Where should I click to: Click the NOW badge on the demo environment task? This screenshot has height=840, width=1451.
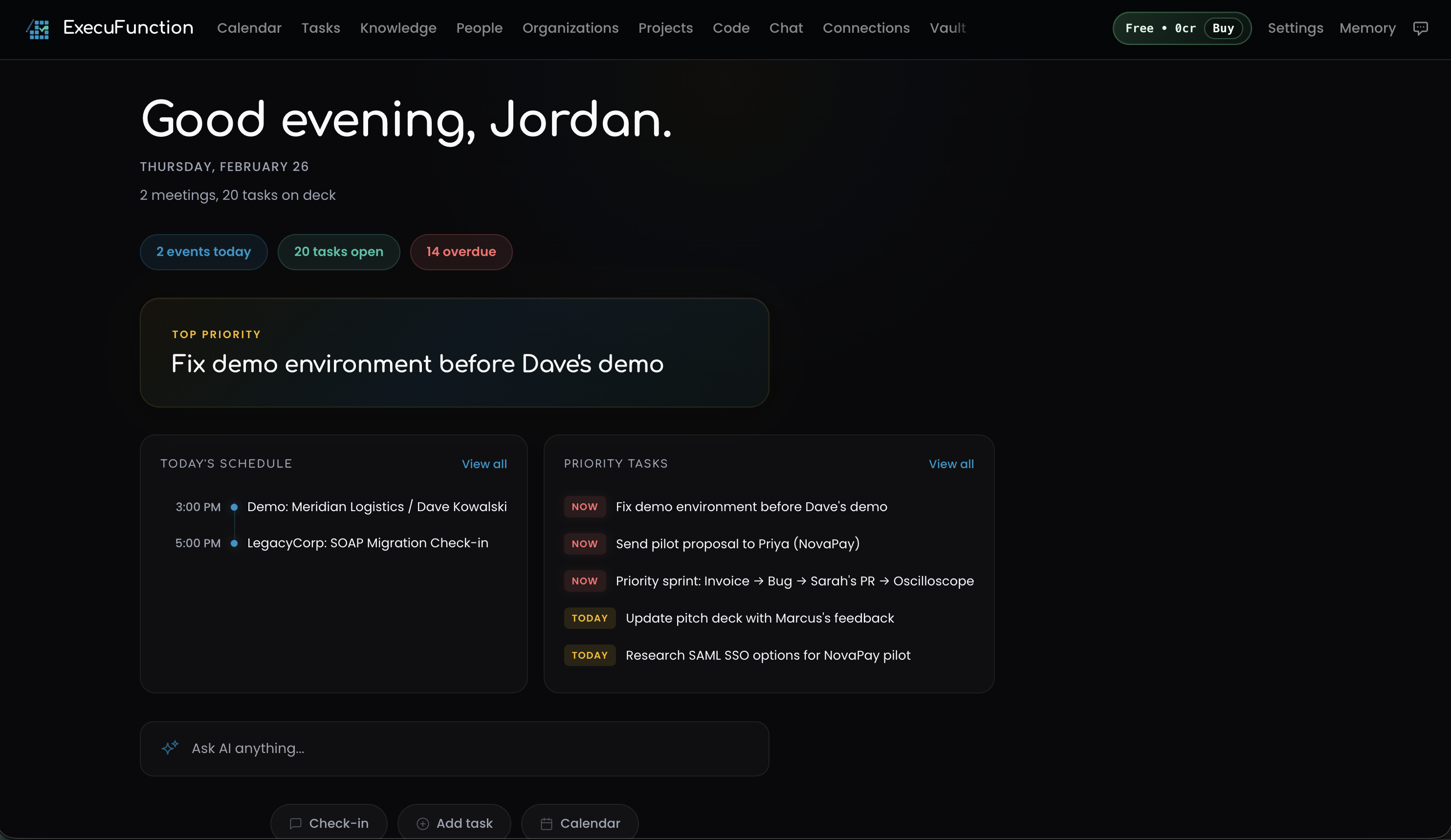pyautogui.click(x=584, y=507)
